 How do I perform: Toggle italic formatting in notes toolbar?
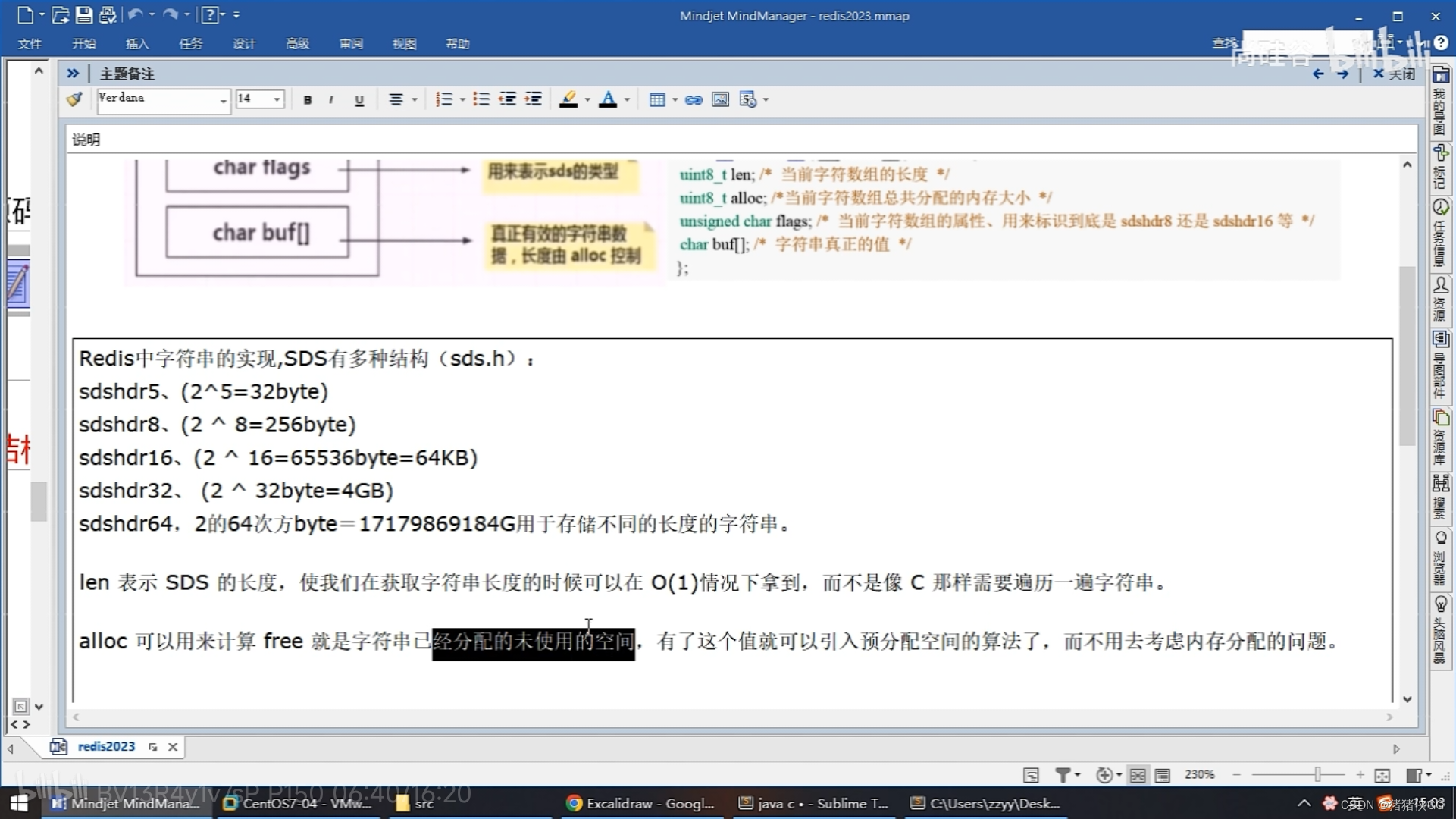(331, 100)
